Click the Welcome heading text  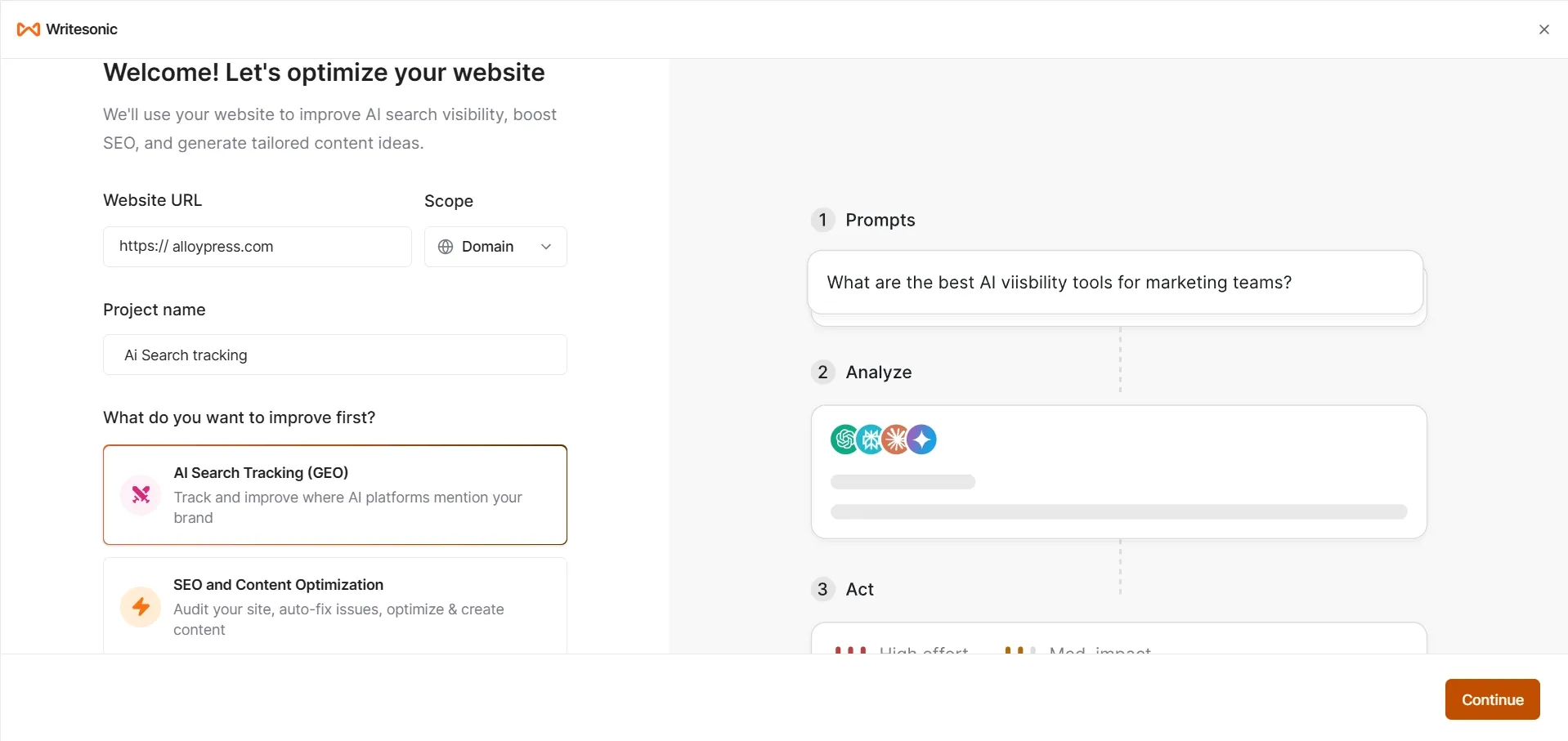[324, 73]
